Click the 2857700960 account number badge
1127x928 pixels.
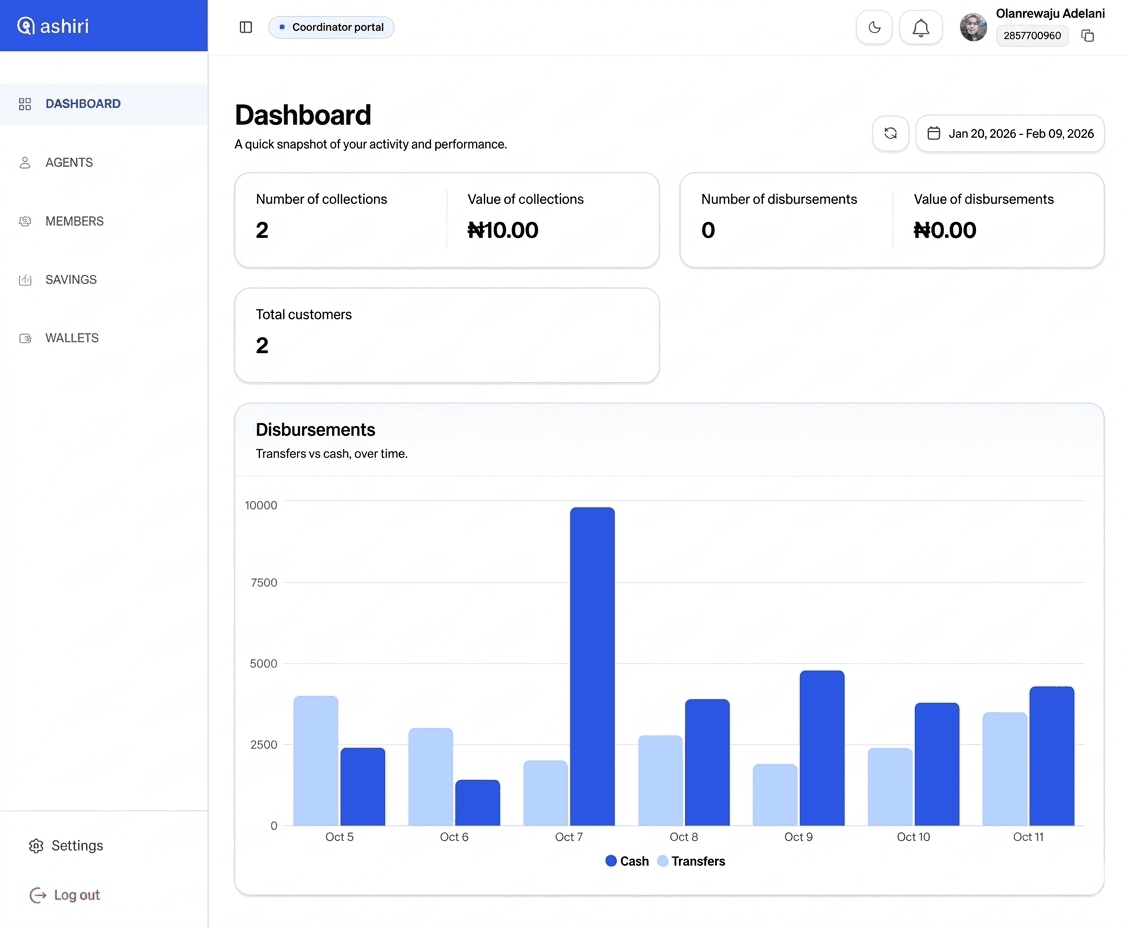tap(1031, 35)
